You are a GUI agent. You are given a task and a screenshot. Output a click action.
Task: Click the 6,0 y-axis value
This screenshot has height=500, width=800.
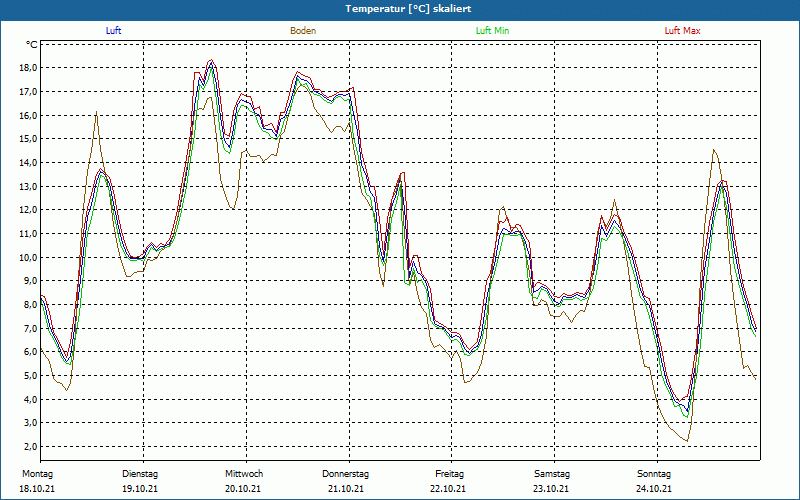31,352
